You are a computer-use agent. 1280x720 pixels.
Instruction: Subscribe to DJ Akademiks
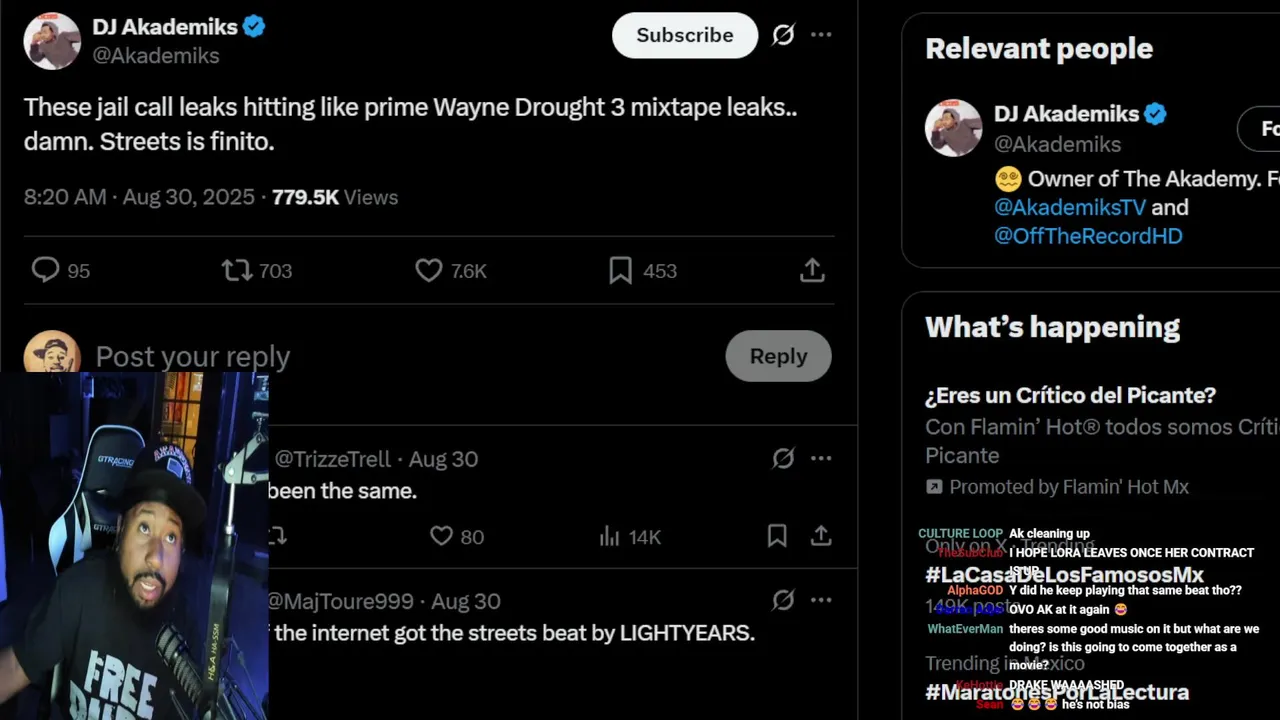pyautogui.click(x=685, y=35)
